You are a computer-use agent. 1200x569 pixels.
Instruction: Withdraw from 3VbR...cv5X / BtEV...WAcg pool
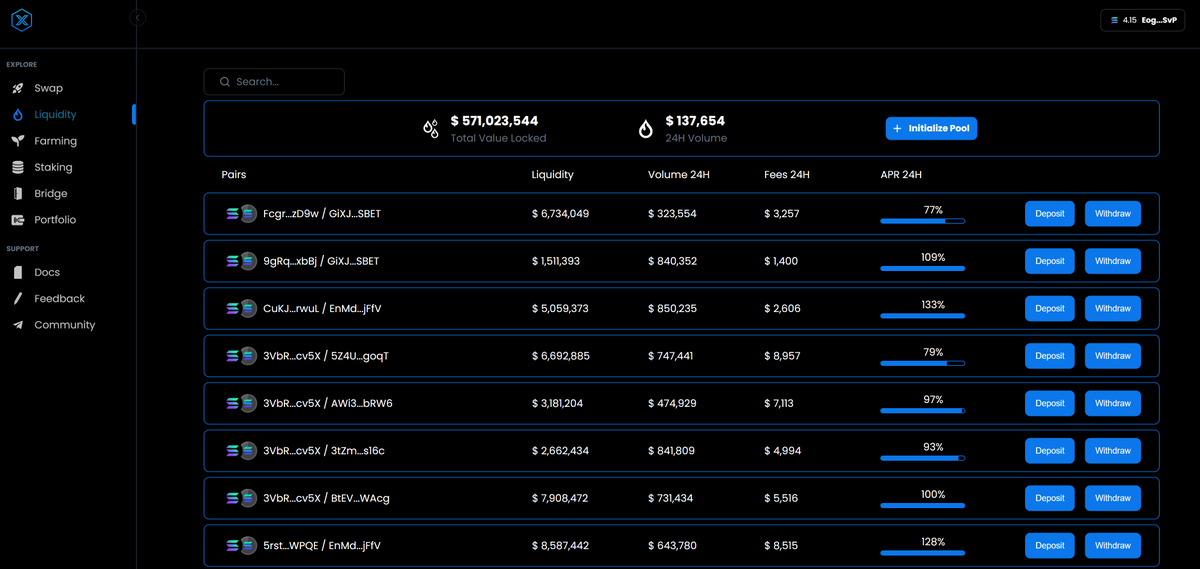click(x=1113, y=498)
